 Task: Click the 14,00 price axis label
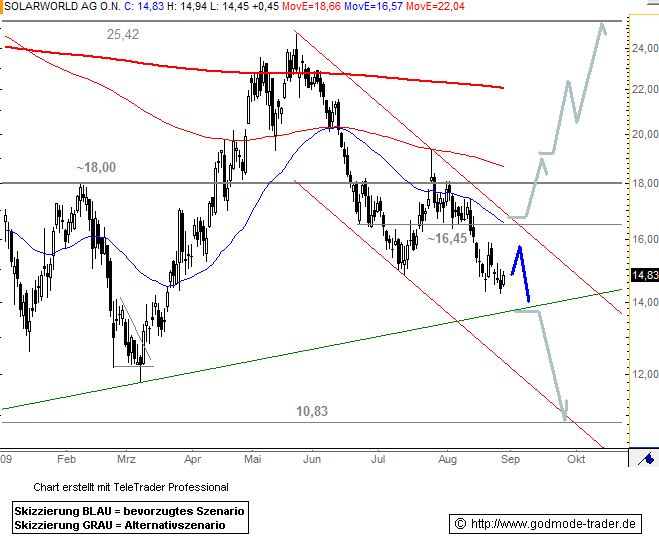(645, 302)
